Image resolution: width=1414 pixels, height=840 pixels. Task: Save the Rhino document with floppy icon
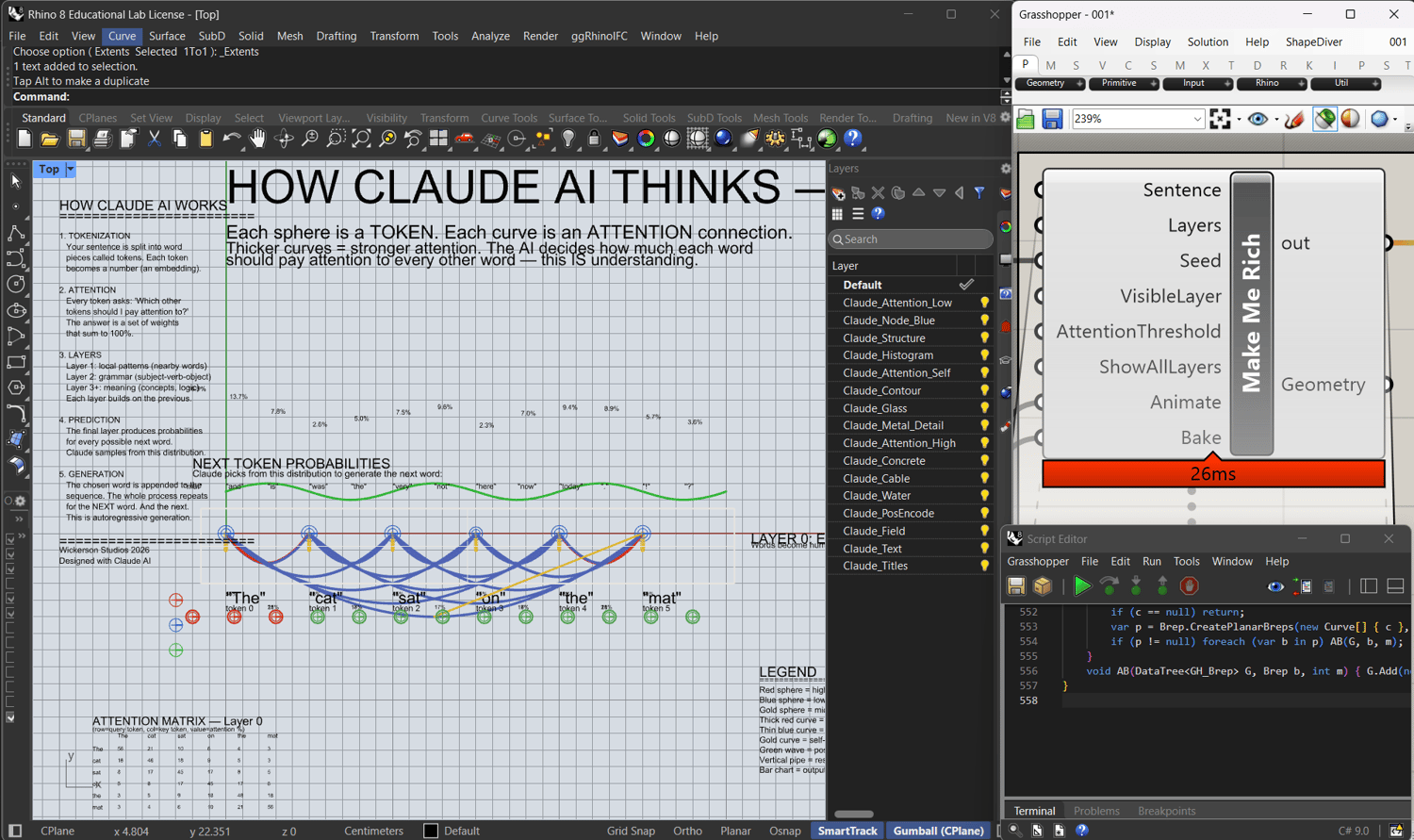(x=76, y=140)
